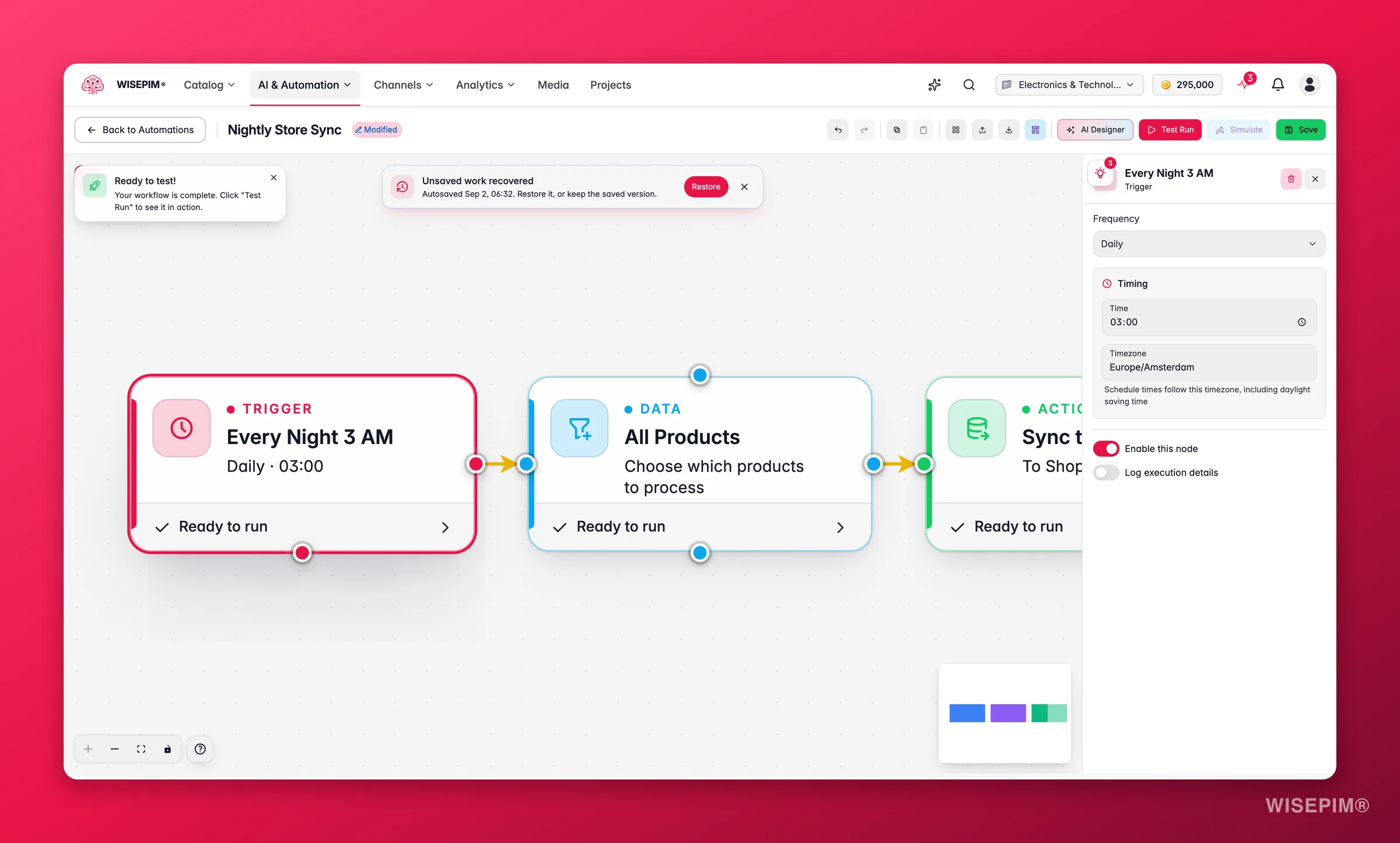Screen dimensions: 1400x843
Task: Click All Products node's left input handle
Action: coord(526,464)
